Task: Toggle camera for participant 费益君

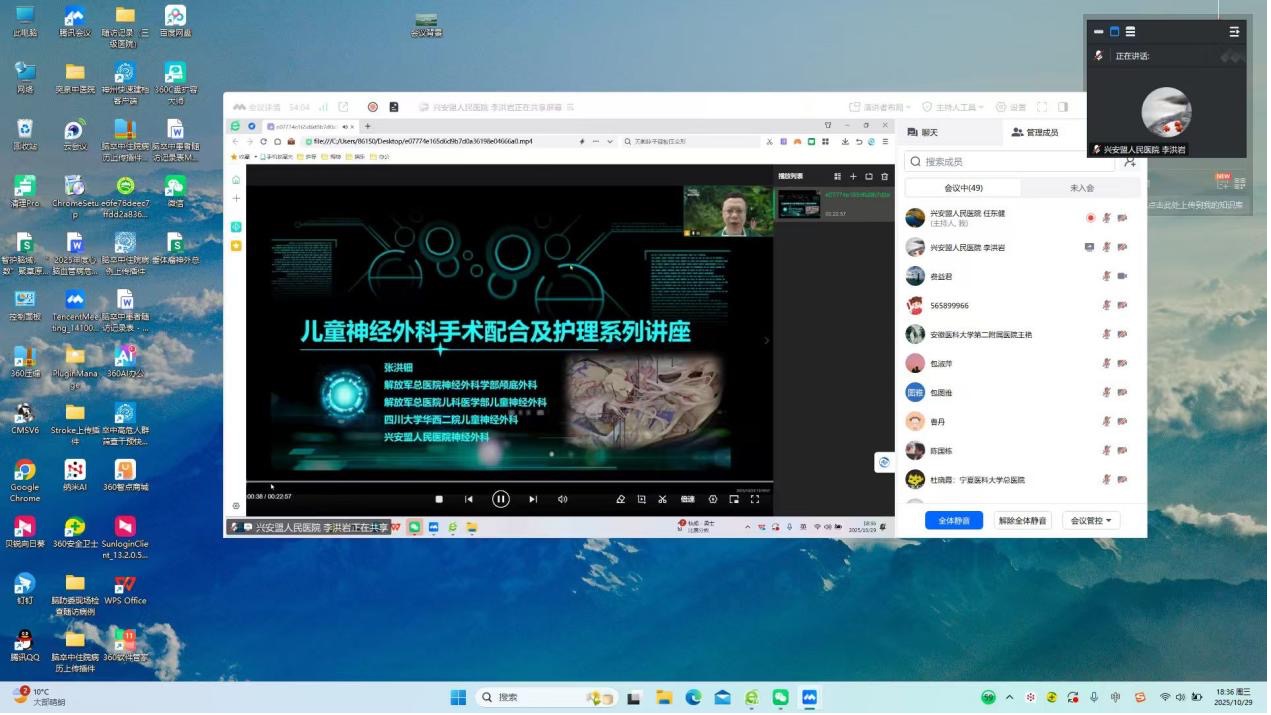Action: click(x=1122, y=276)
